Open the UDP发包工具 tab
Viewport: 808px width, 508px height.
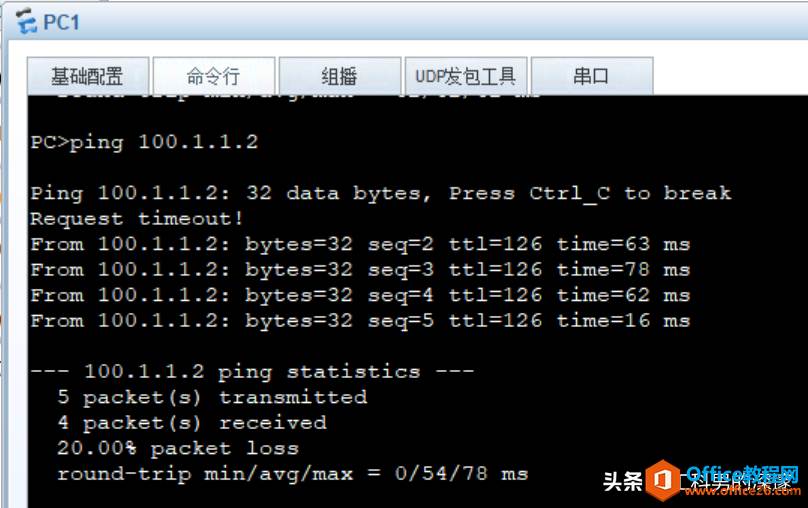pos(466,76)
